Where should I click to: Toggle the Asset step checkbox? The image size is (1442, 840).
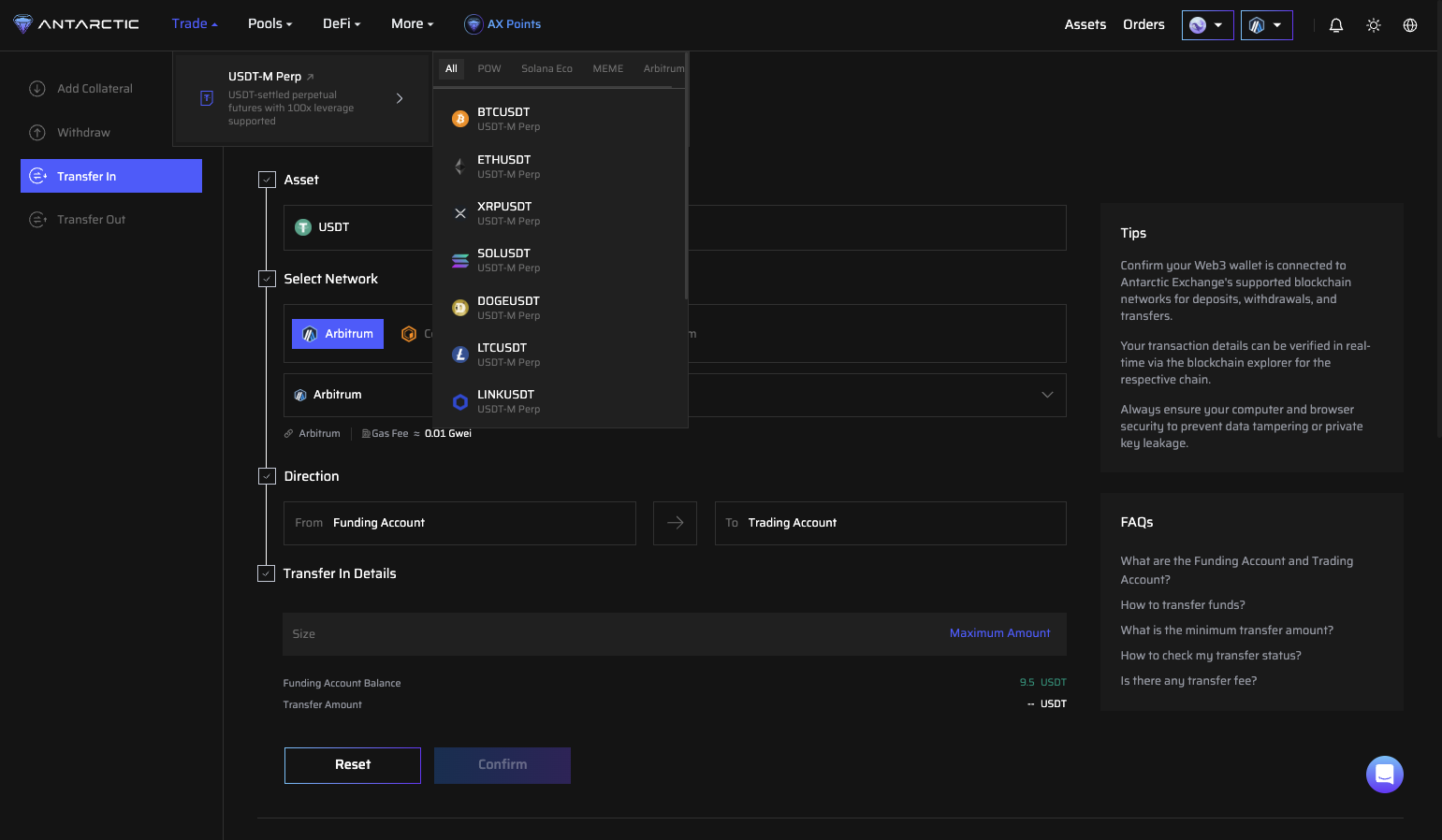coord(267,180)
